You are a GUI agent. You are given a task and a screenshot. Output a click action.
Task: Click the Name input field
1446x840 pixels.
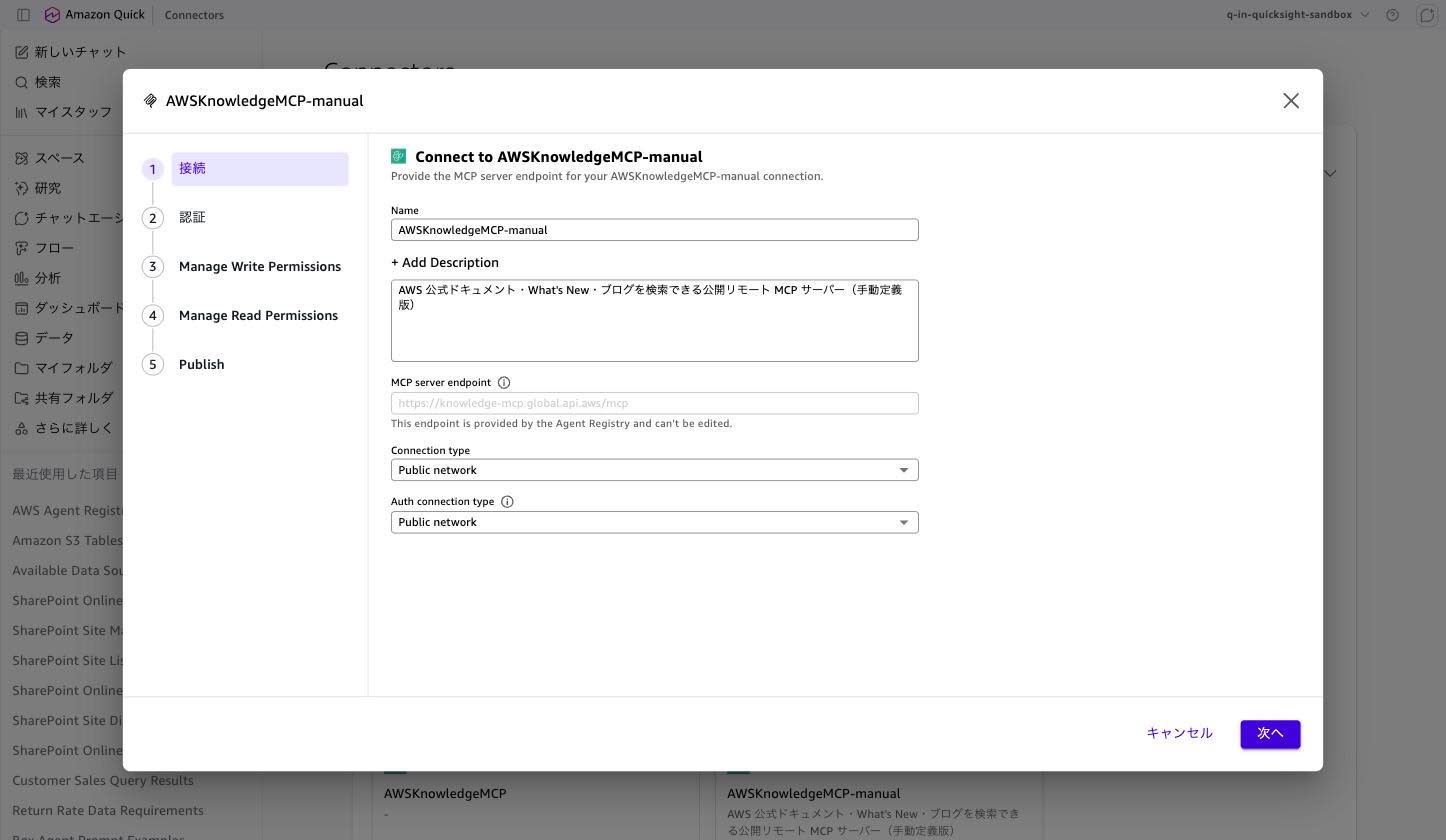654,230
